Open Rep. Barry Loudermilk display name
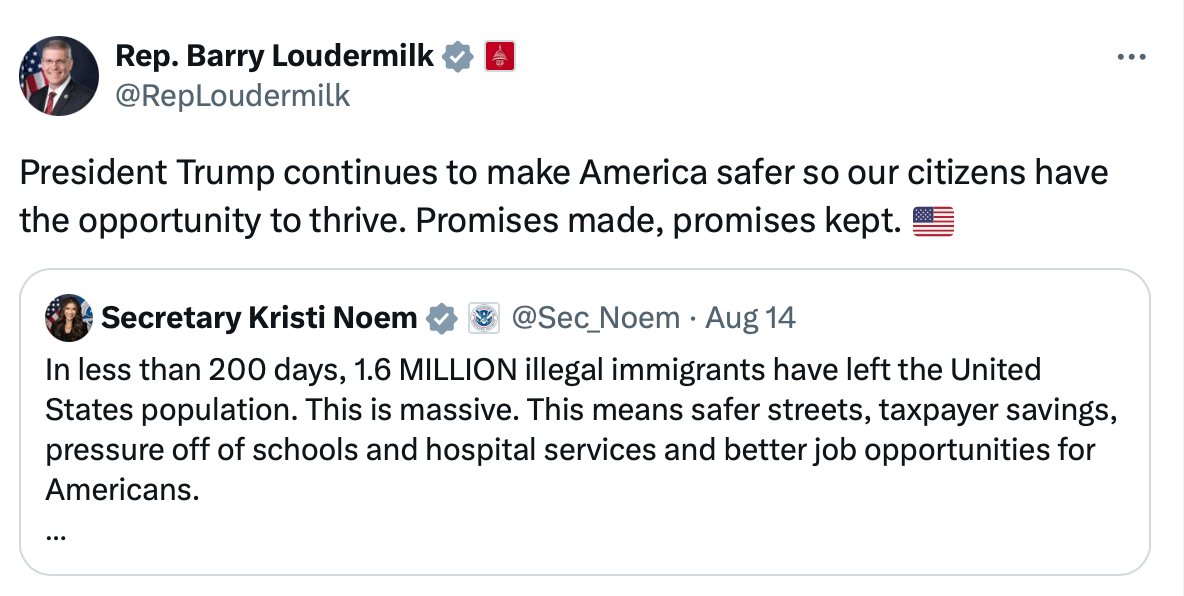 [275, 56]
